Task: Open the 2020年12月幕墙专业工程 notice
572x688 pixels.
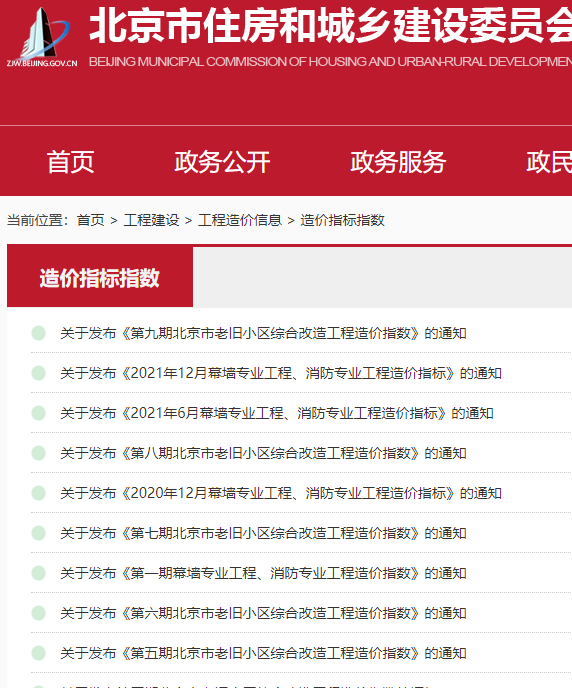Action: [x=281, y=493]
